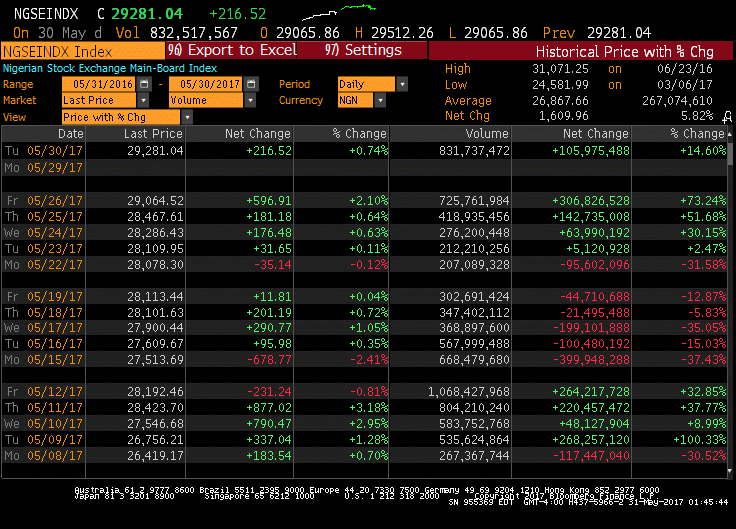Click the Net Chg value 1,609.96
736x529 pixels.
pyautogui.click(x=563, y=116)
